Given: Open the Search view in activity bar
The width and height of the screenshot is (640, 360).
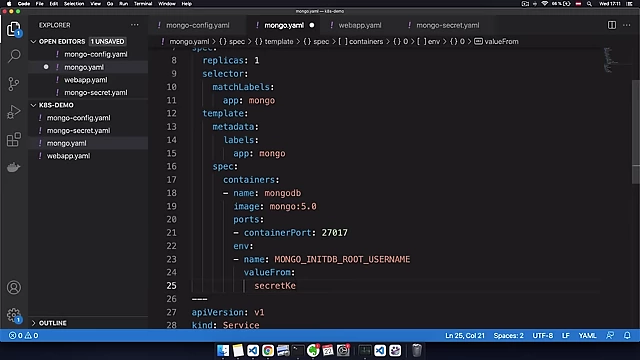Looking at the screenshot, I should click(14, 56).
